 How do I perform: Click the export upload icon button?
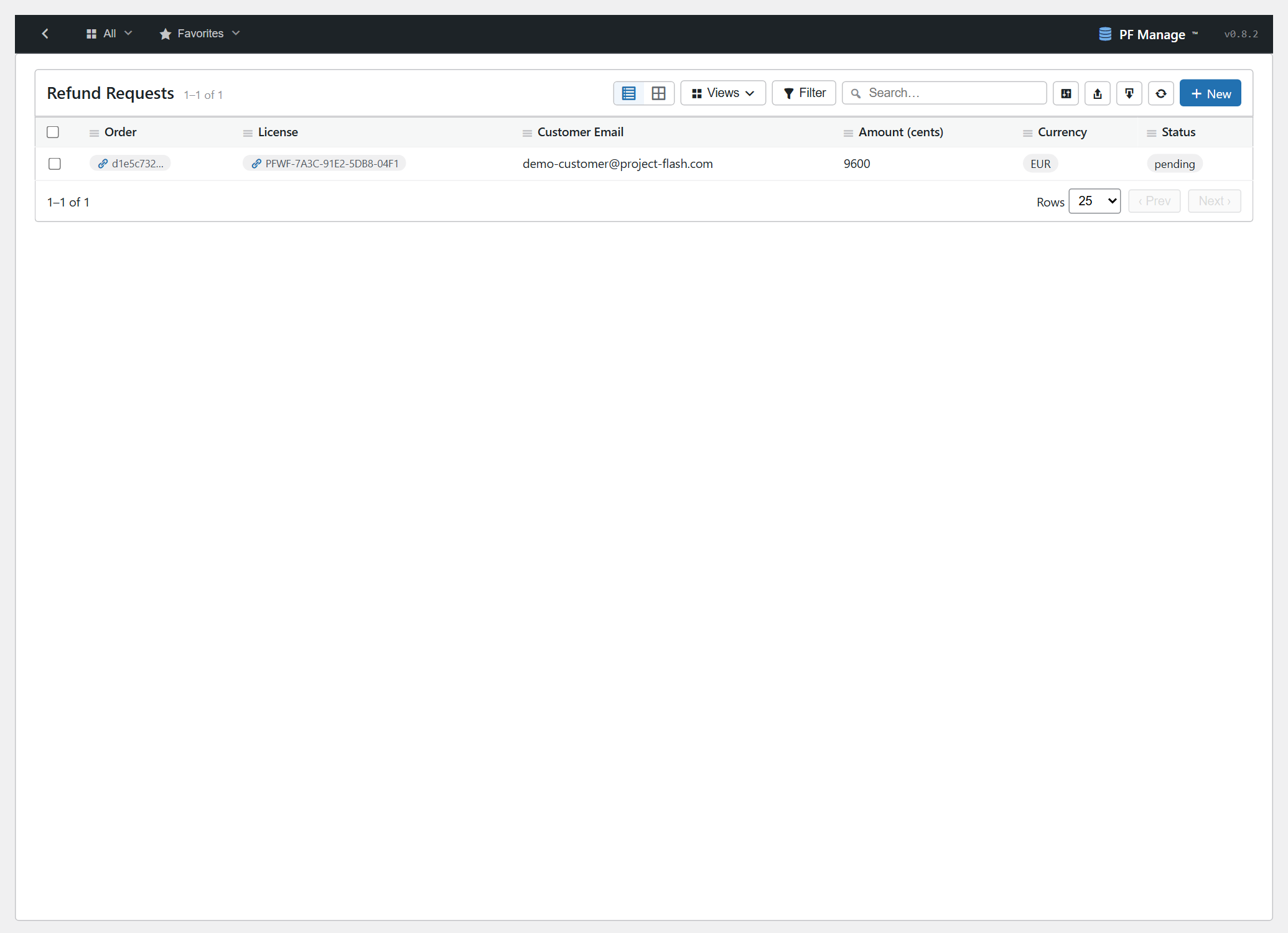1098,93
